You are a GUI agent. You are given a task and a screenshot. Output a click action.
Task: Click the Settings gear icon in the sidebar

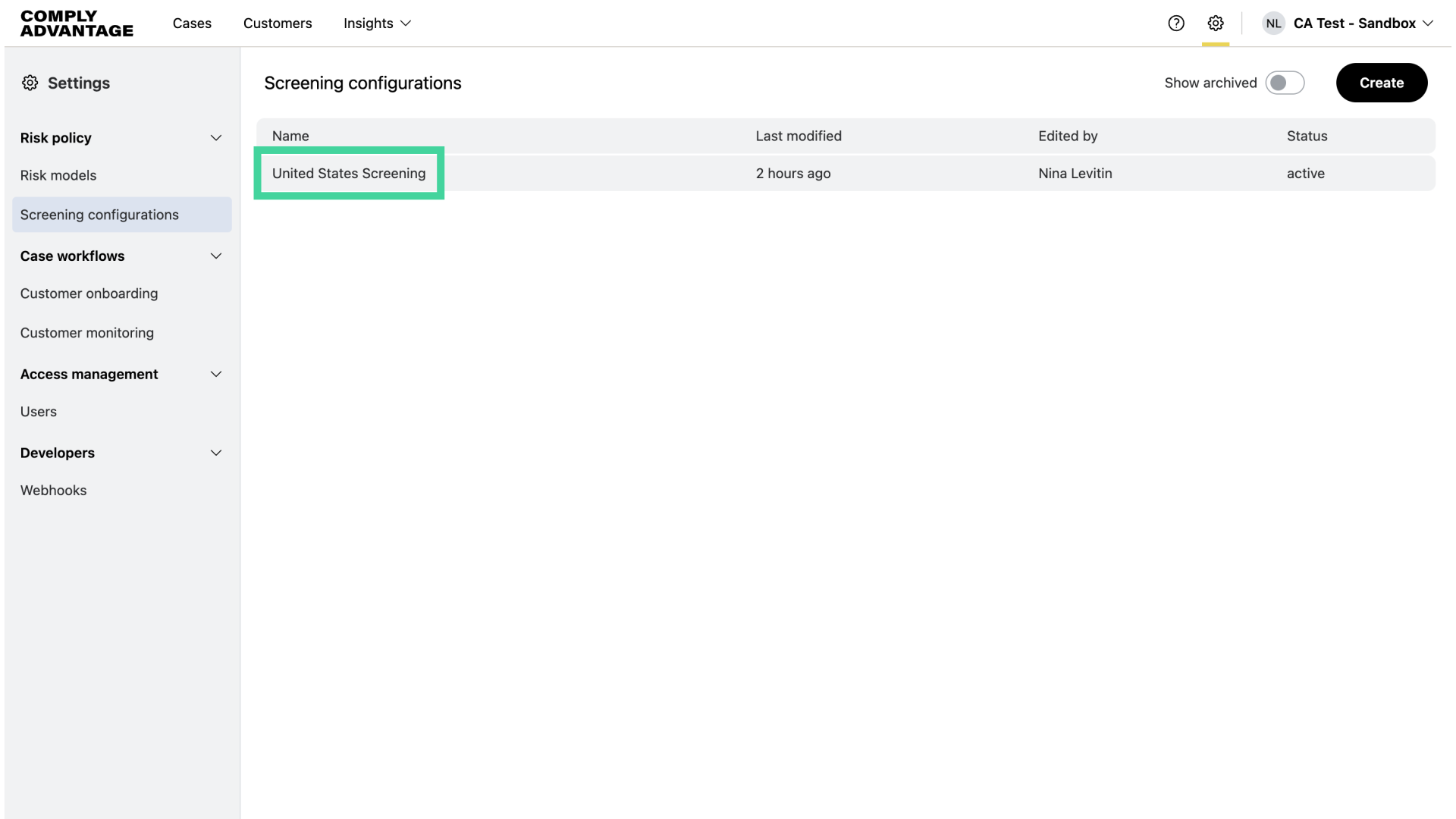[30, 83]
